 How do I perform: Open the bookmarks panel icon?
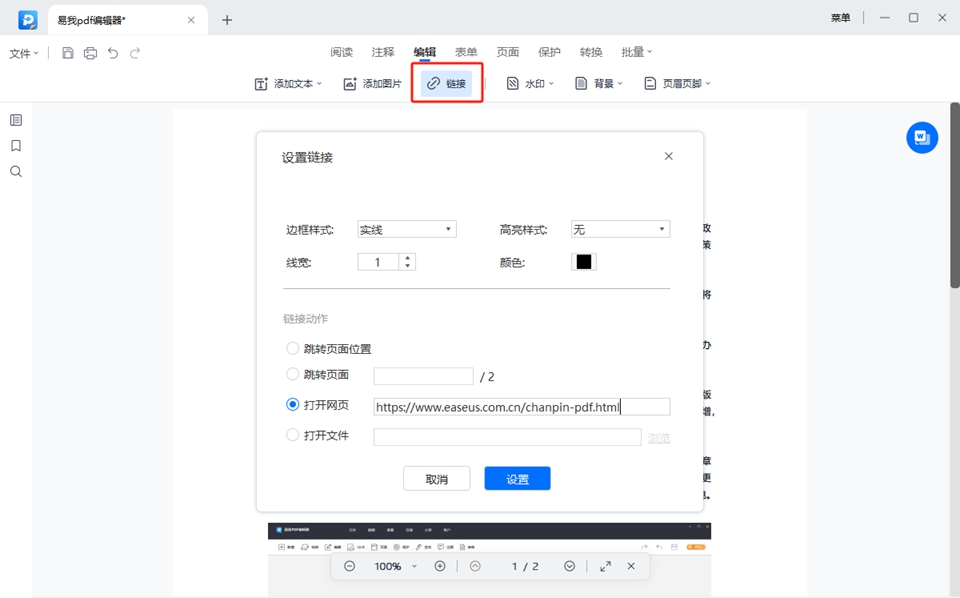(x=16, y=146)
